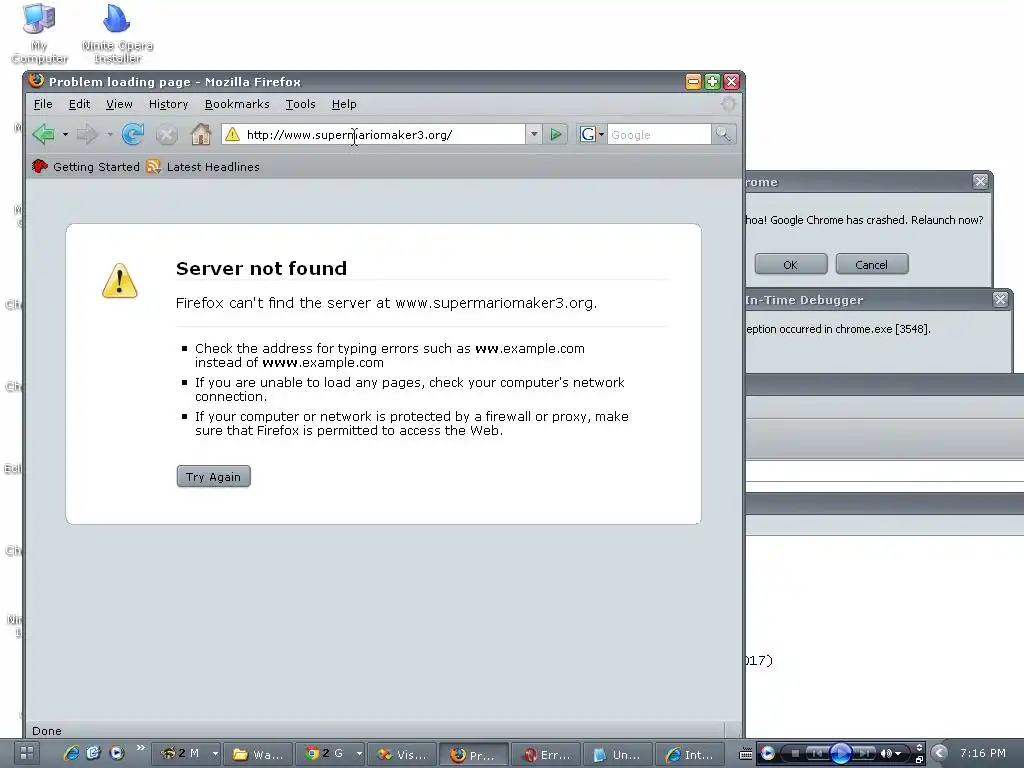Skip to previous track on media toolbar
This screenshot has height=768, width=1024.
817,754
